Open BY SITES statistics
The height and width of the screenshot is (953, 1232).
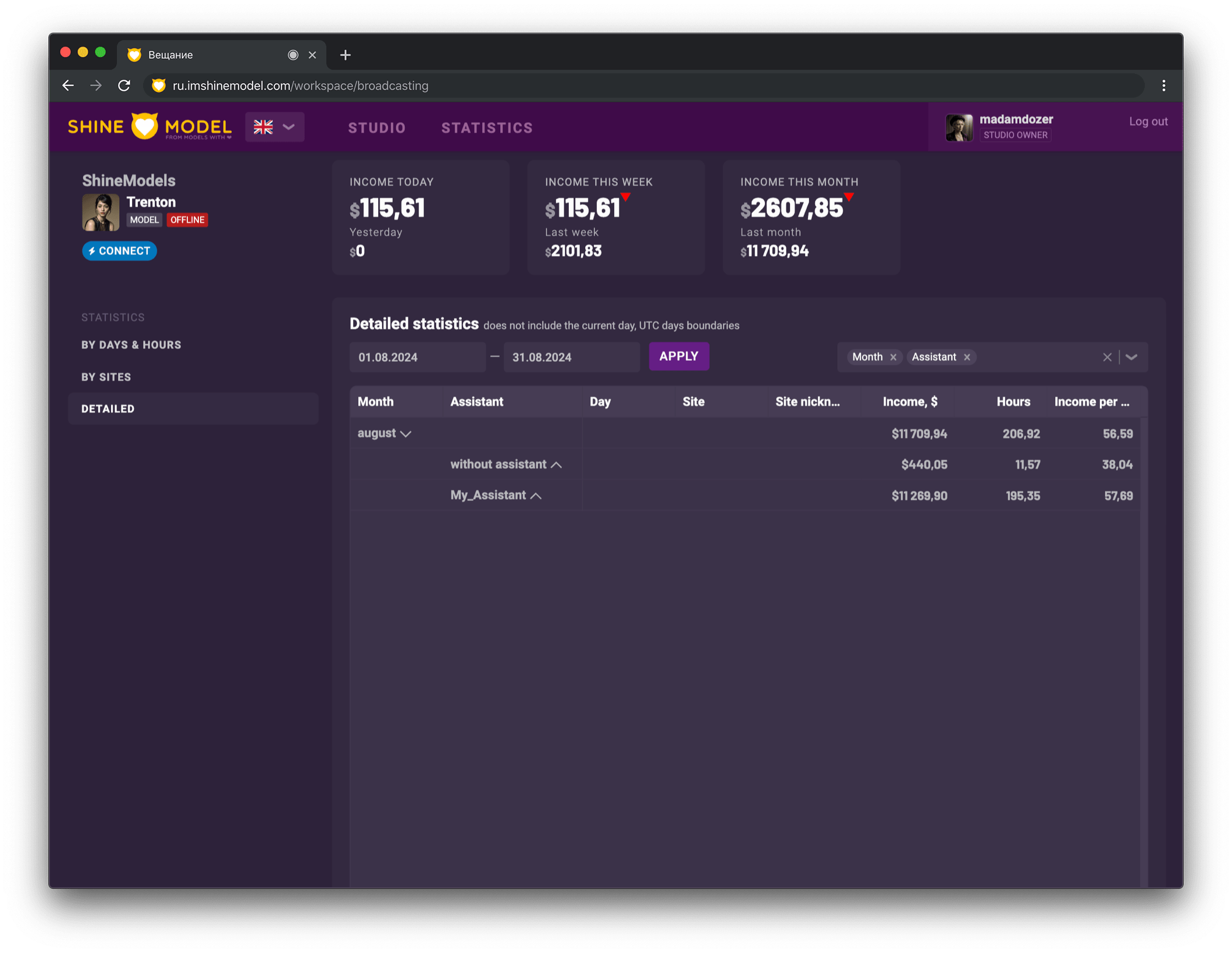[106, 377]
